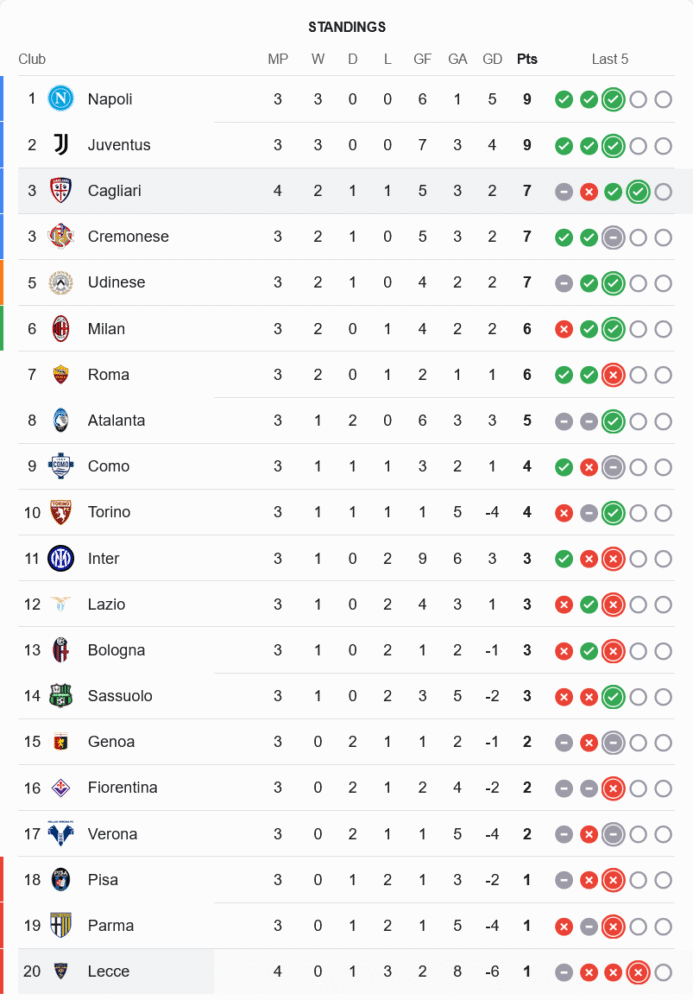Click Roma's highlighted latest loss indicator
This screenshot has height=1000, width=693.
click(613, 375)
